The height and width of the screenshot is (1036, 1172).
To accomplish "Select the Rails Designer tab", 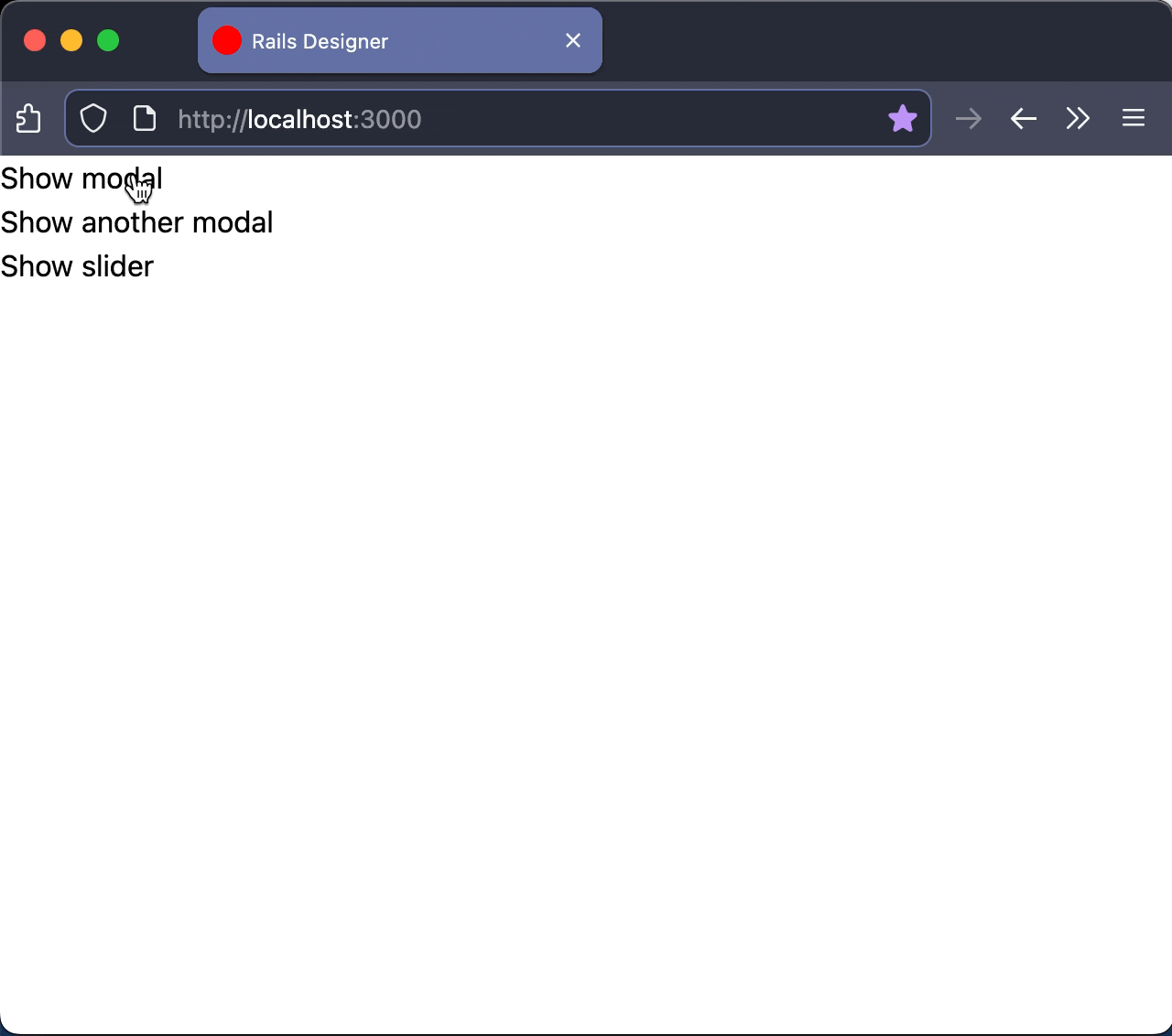I will pyautogui.click(x=366, y=41).
